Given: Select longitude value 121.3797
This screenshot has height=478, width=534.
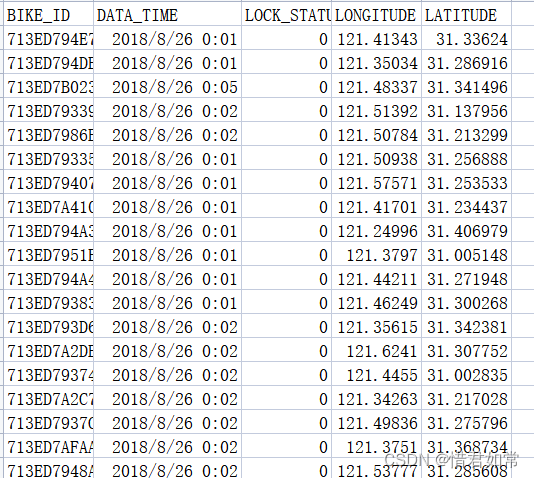Looking at the screenshot, I should click(376, 254).
